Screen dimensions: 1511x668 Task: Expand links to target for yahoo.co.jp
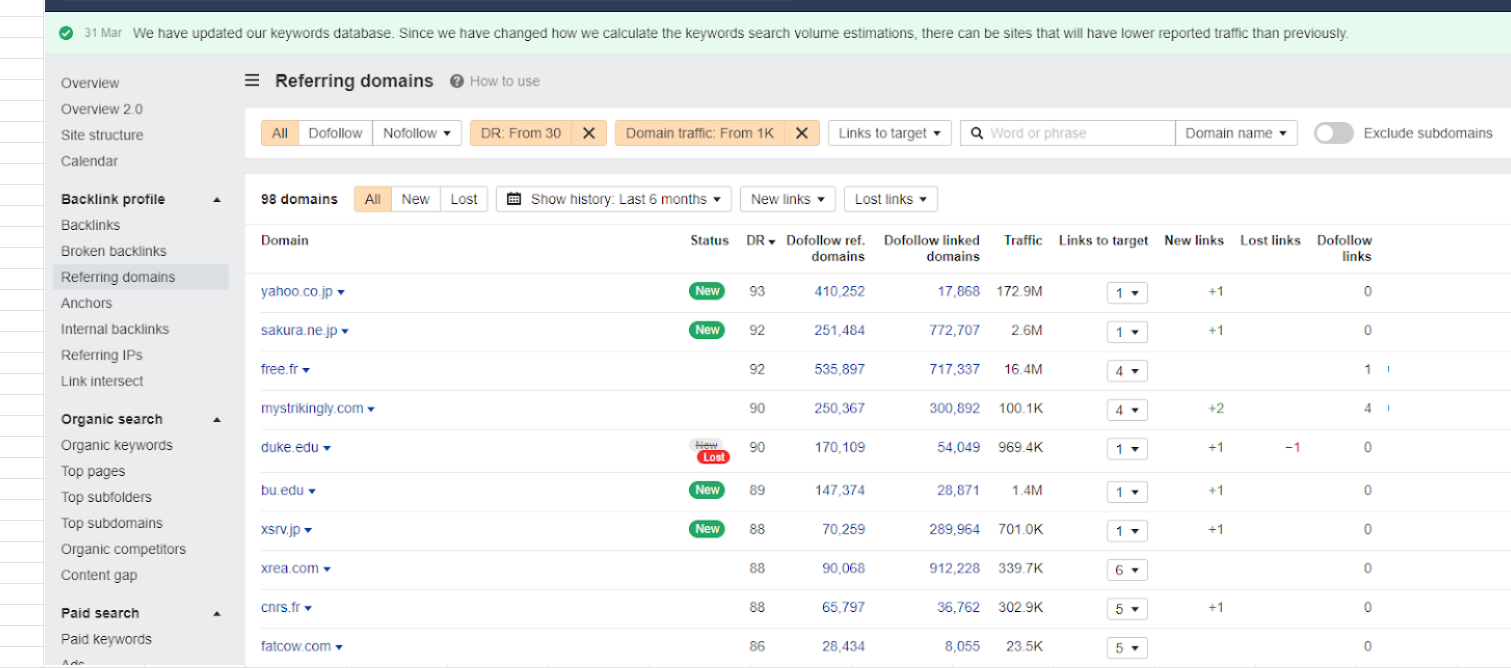(x=1127, y=293)
